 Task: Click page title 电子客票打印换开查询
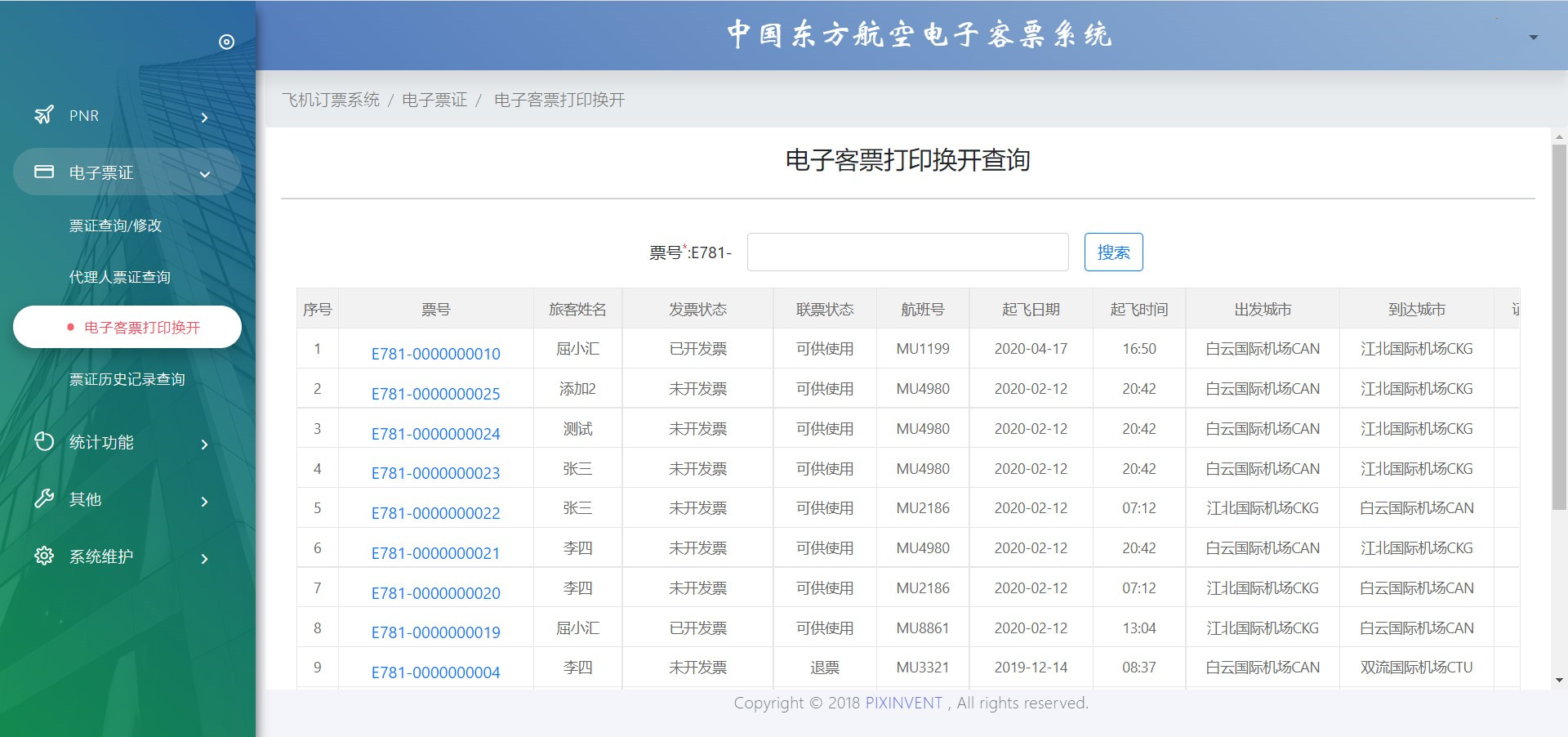pyautogui.click(x=907, y=160)
